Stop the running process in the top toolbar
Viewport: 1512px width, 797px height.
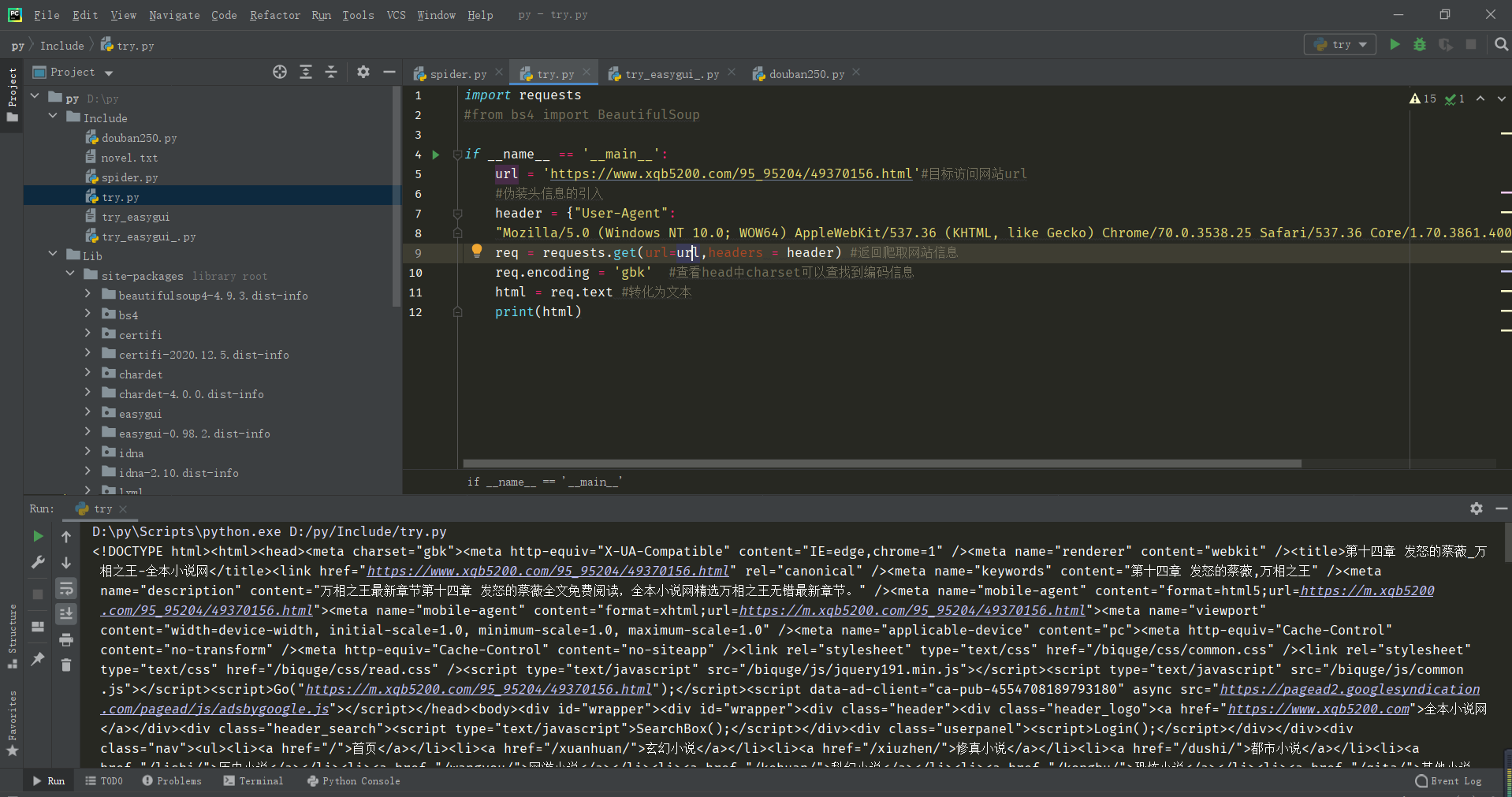1471,45
